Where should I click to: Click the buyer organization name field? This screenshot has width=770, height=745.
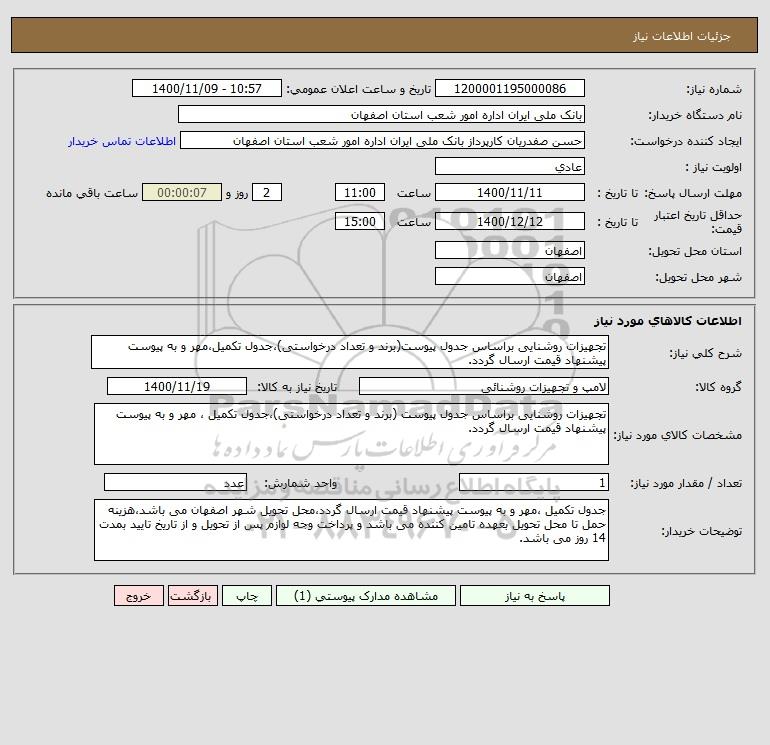381,114
